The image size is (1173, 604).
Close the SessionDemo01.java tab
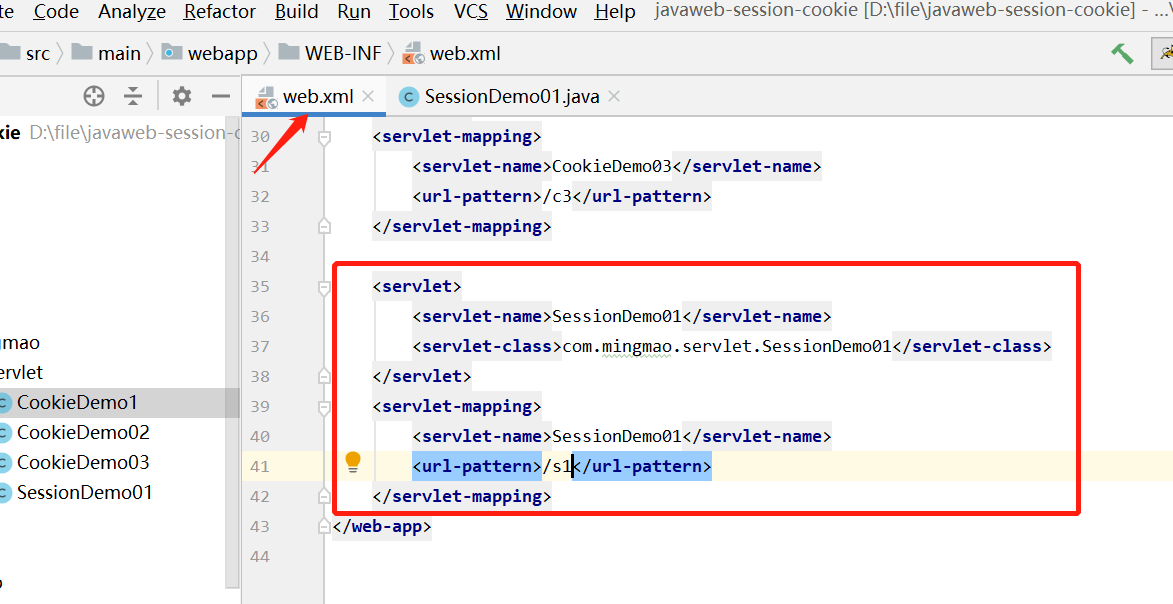pos(614,97)
